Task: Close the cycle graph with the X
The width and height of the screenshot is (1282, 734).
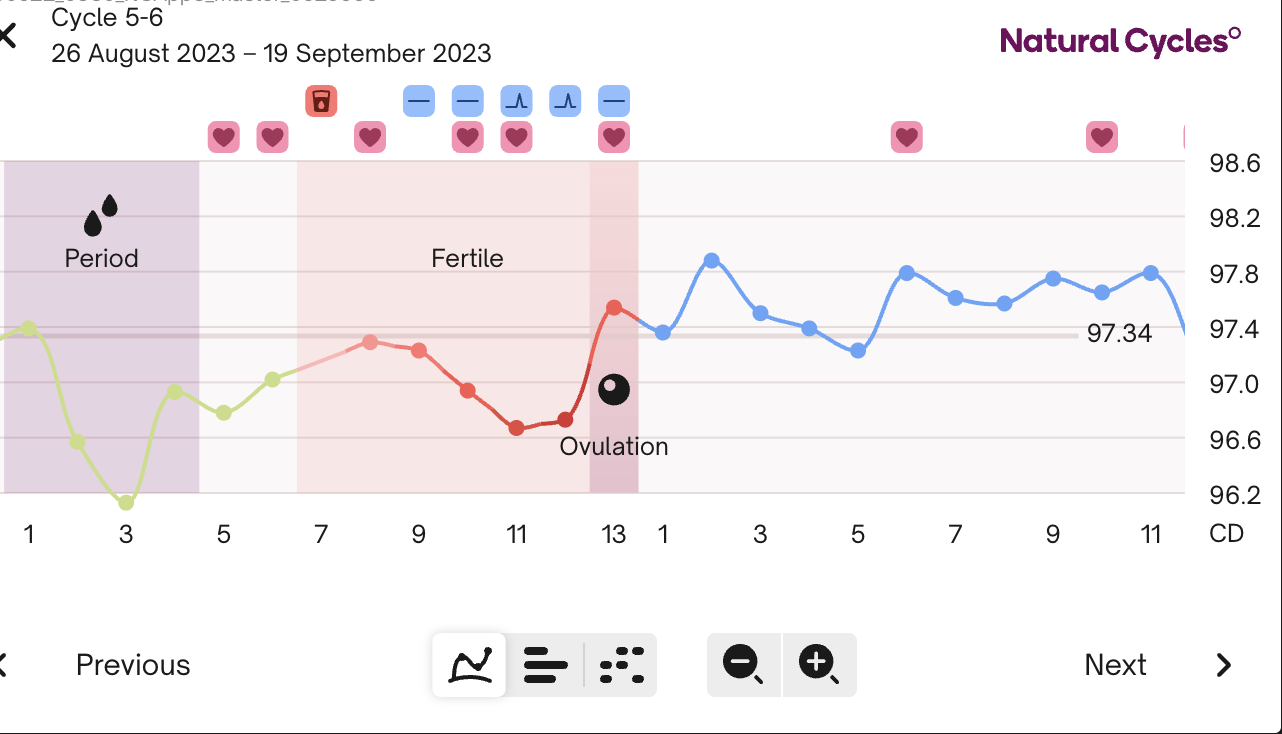Action: pyautogui.click(x=8, y=37)
